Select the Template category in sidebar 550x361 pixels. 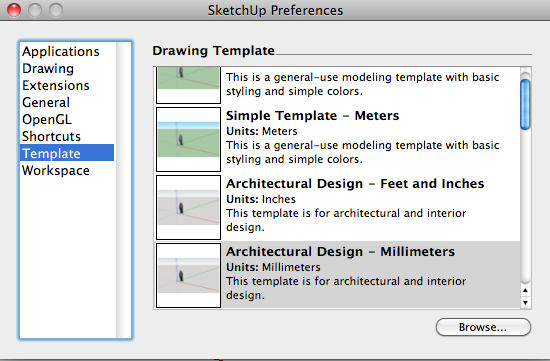coord(67,153)
